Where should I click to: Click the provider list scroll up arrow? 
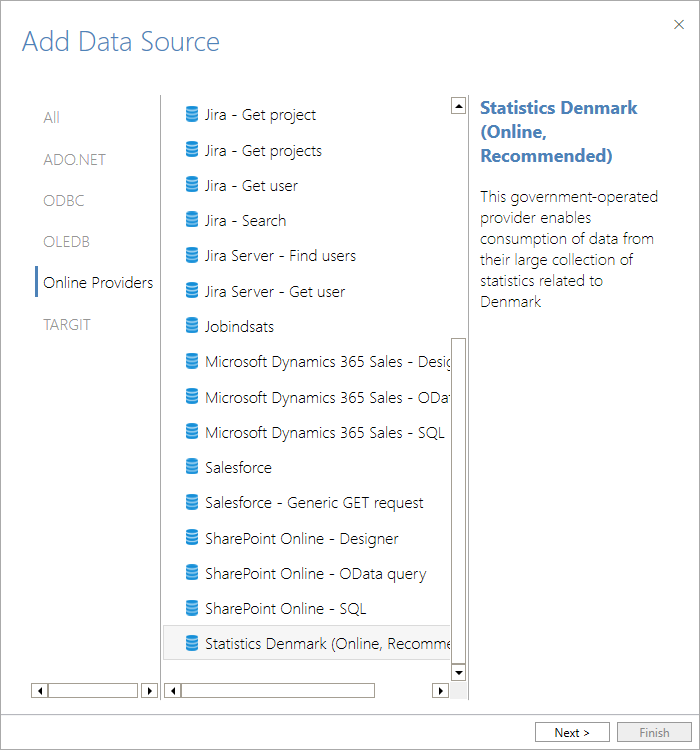(x=458, y=106)
